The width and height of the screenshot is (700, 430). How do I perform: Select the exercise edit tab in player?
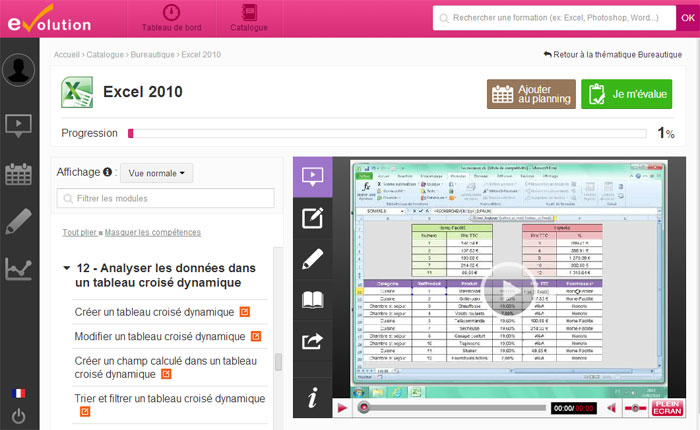click(312, 218)
